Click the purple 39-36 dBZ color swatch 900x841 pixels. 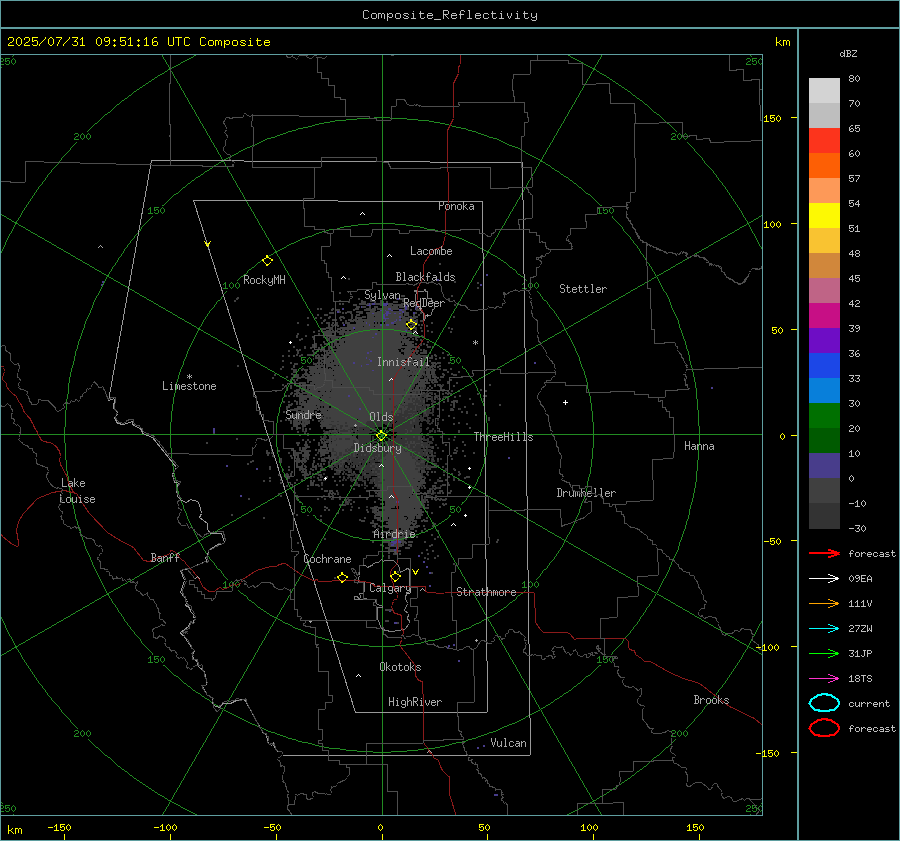pyautogui.click(x=824, y=340)
